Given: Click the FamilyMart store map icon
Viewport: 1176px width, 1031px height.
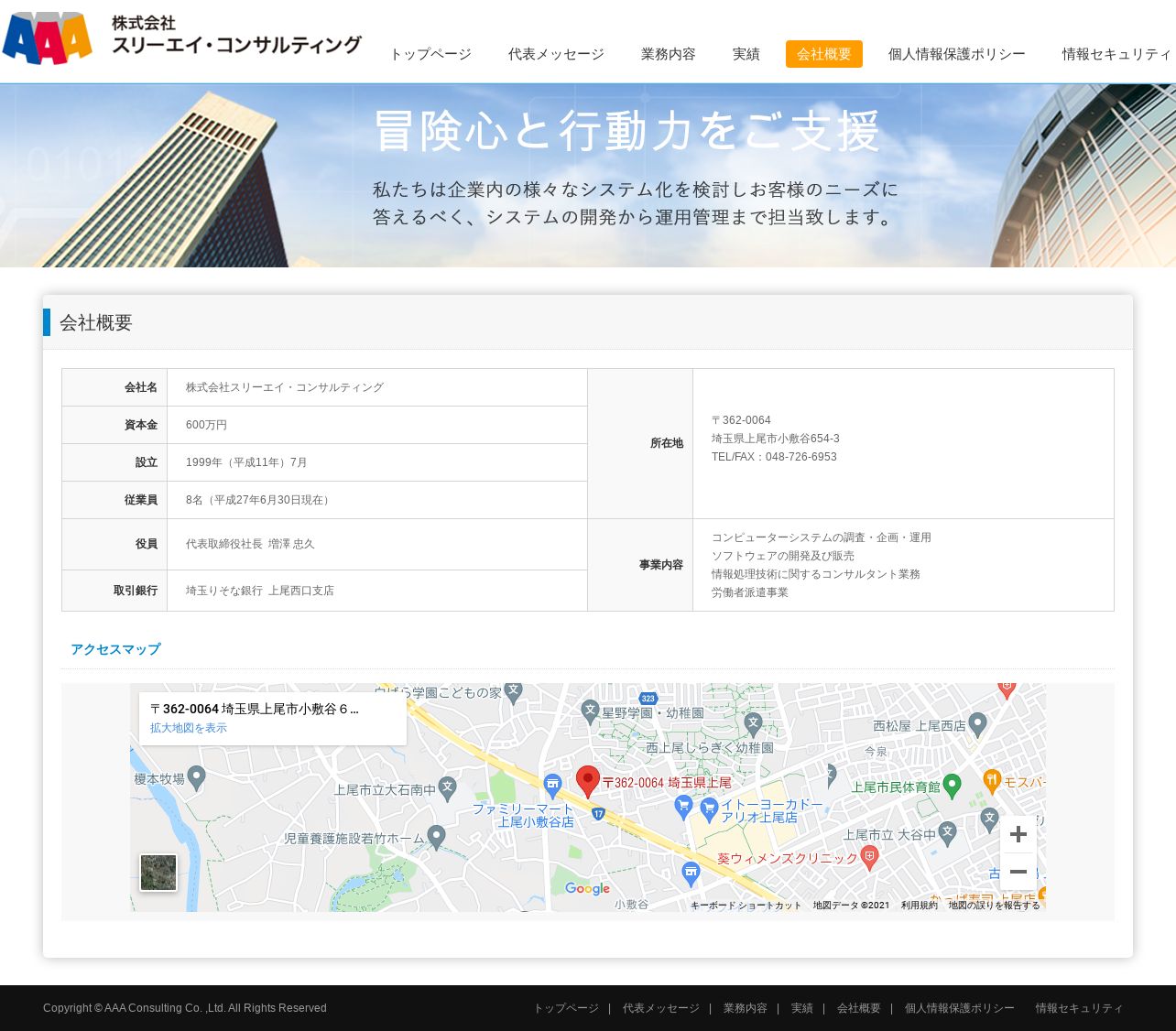Looking at the screenshot, I should 552,785.
